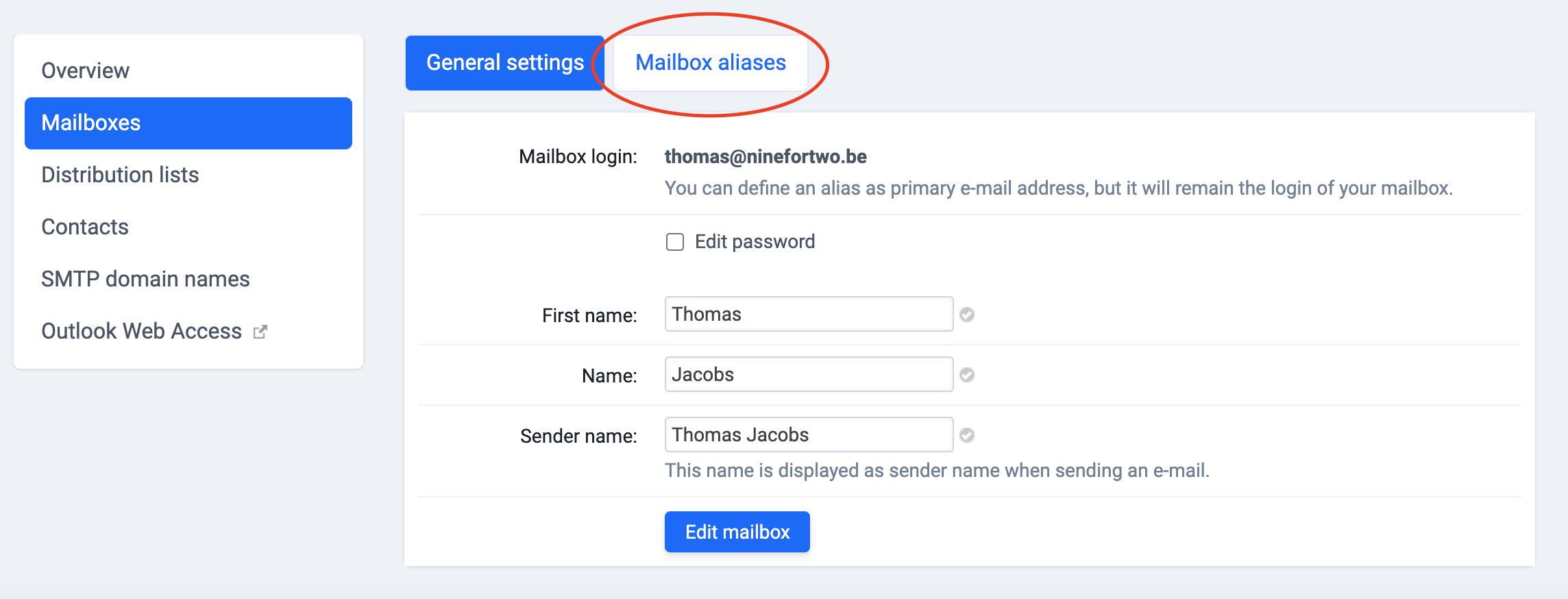Image resolution: width=1568 pixels, height=599 pixels.
Task: Click into the Name field showing Jacobs
Action: tap(809, 374)
